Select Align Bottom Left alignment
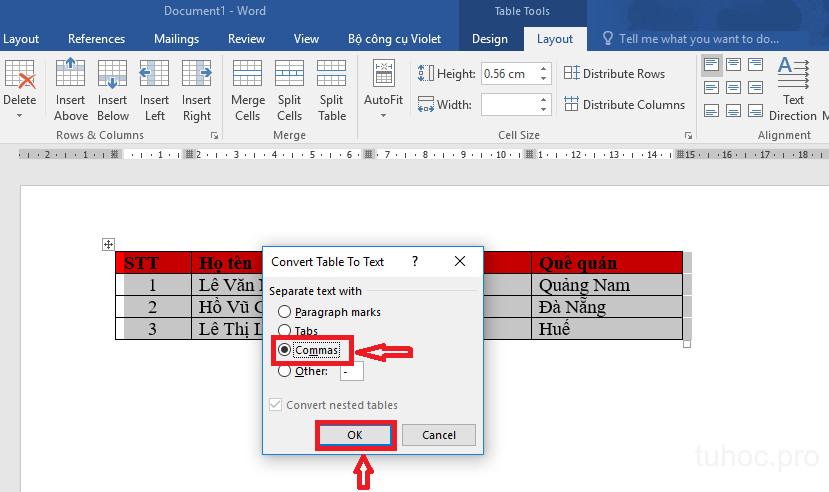This screenshot has width=829, height=492. coord(712,111)
